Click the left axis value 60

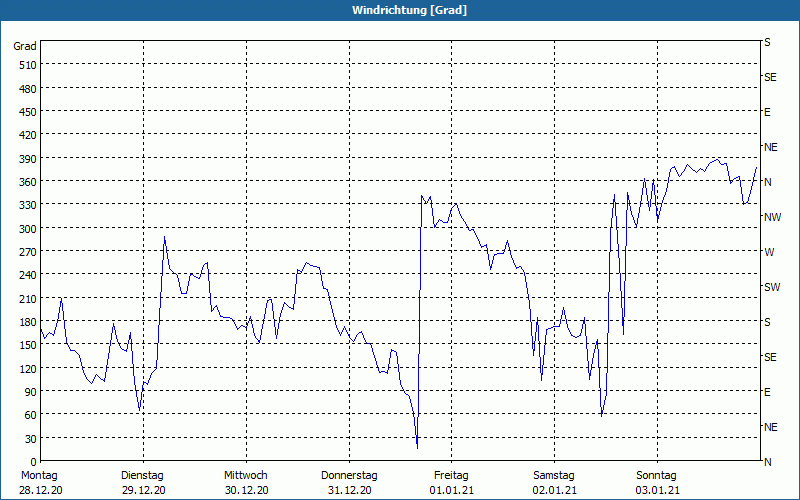(x=30, y=415)
